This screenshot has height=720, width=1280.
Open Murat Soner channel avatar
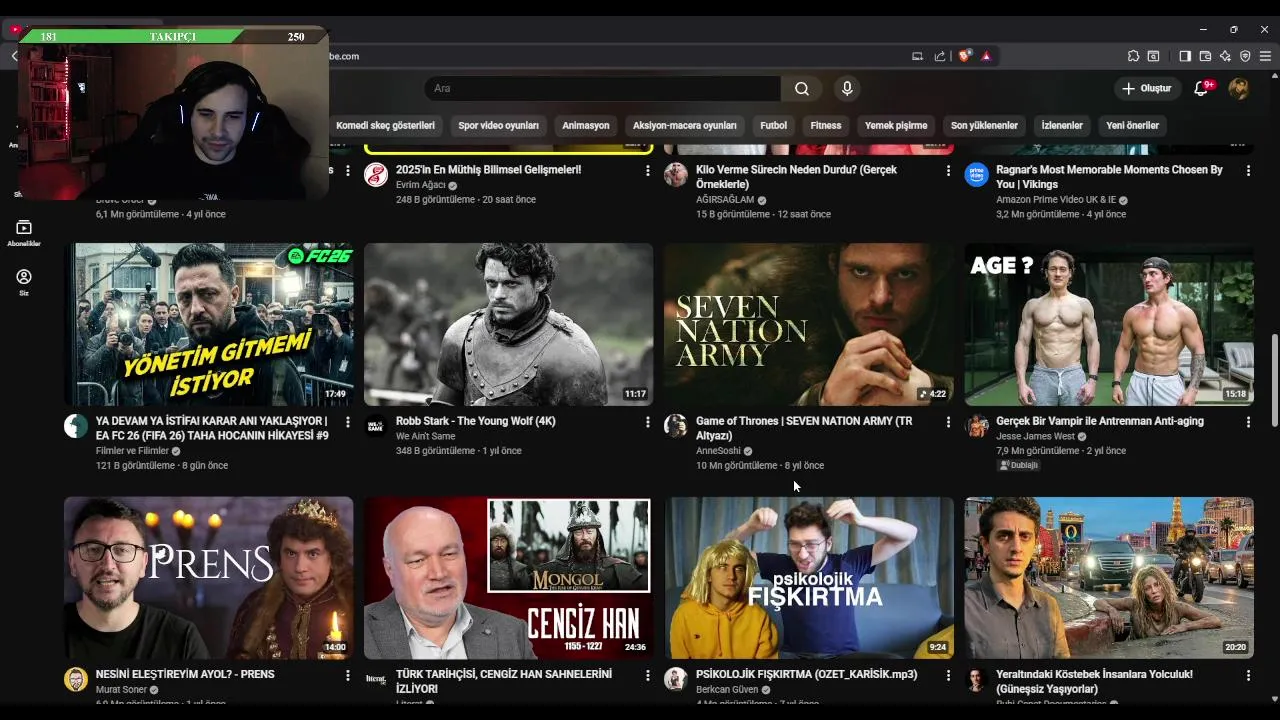(x=76, y=679)
